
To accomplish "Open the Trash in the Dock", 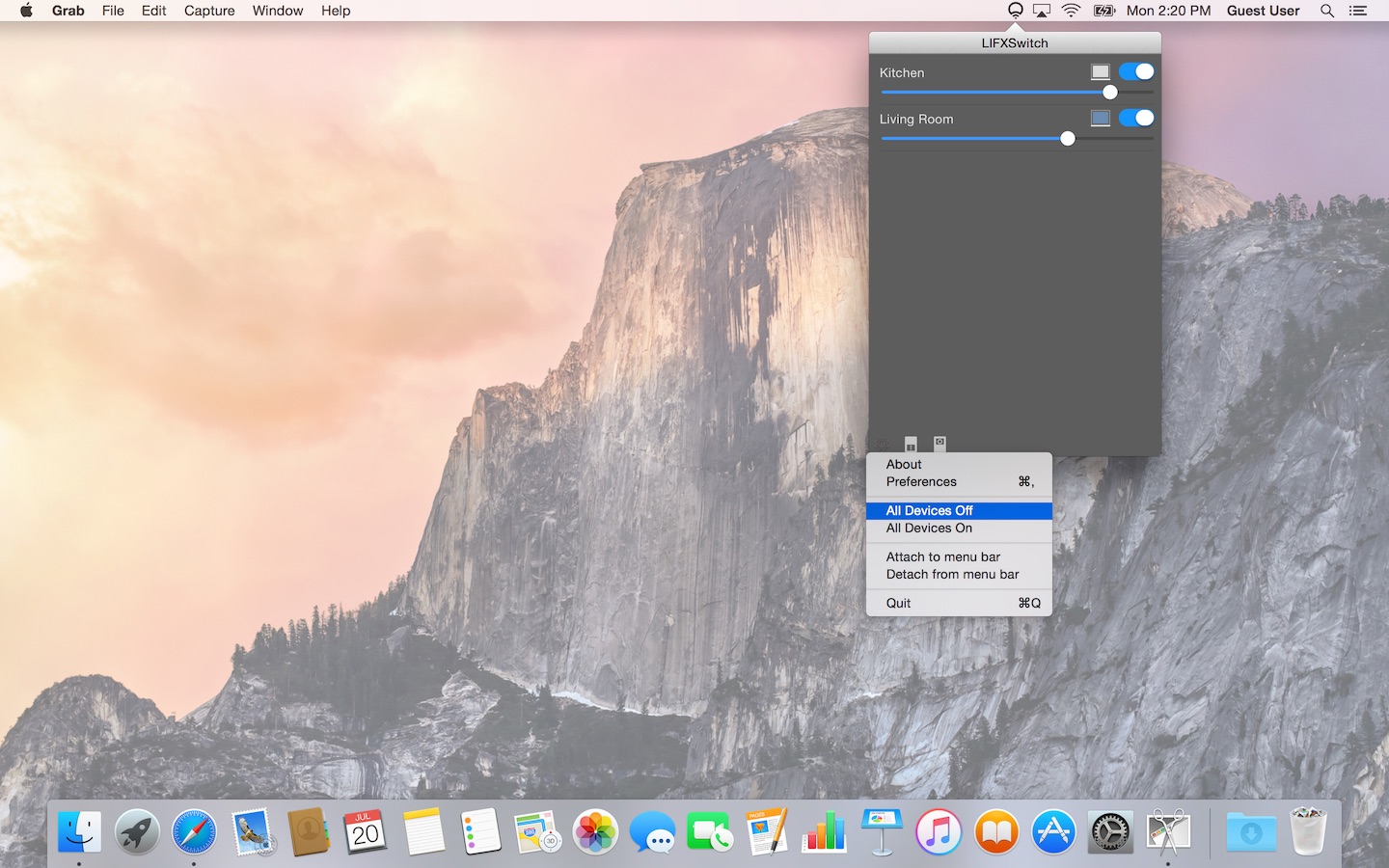I will [1308, 831].
